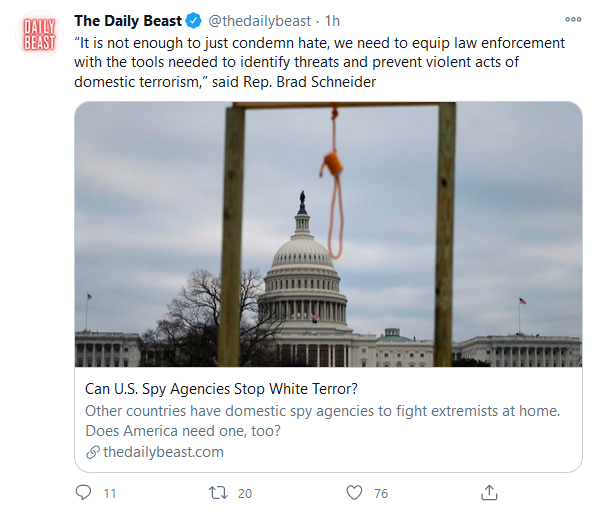Open the tweet's three-dot more menu

click(573, 19)
